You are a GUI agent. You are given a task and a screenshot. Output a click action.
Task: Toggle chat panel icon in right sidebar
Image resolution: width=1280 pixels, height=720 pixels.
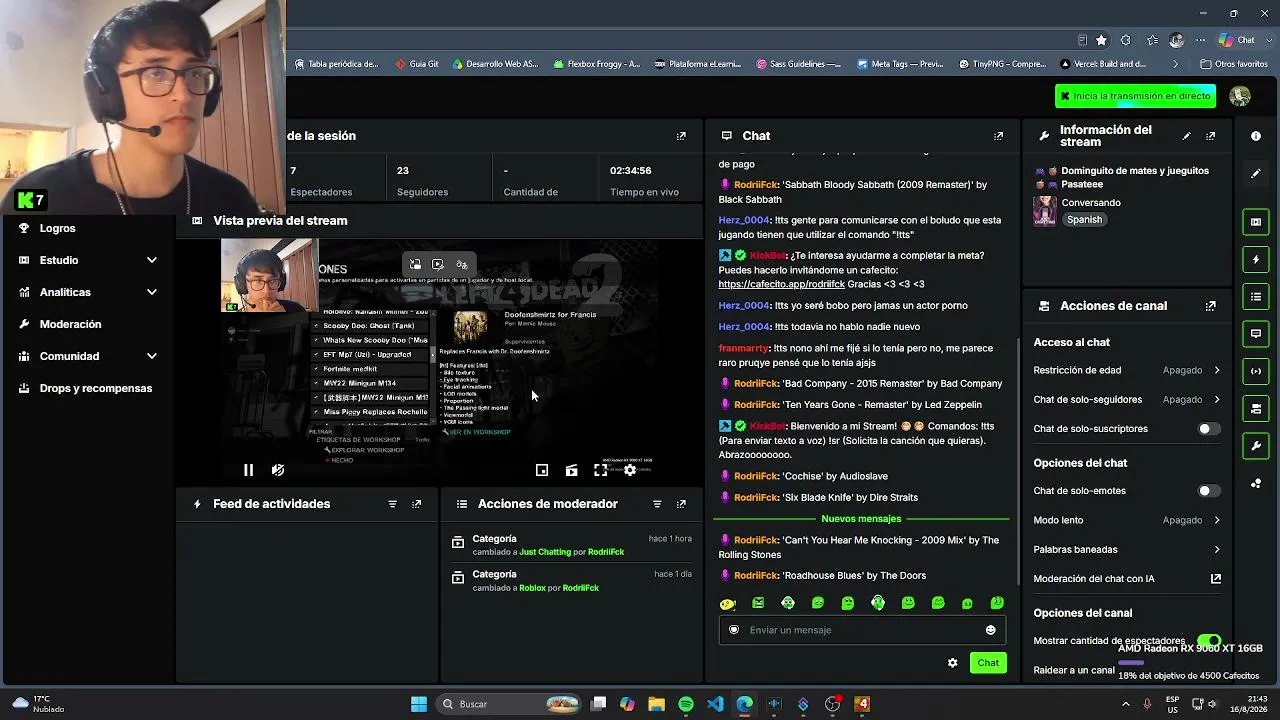(1256, 334)
